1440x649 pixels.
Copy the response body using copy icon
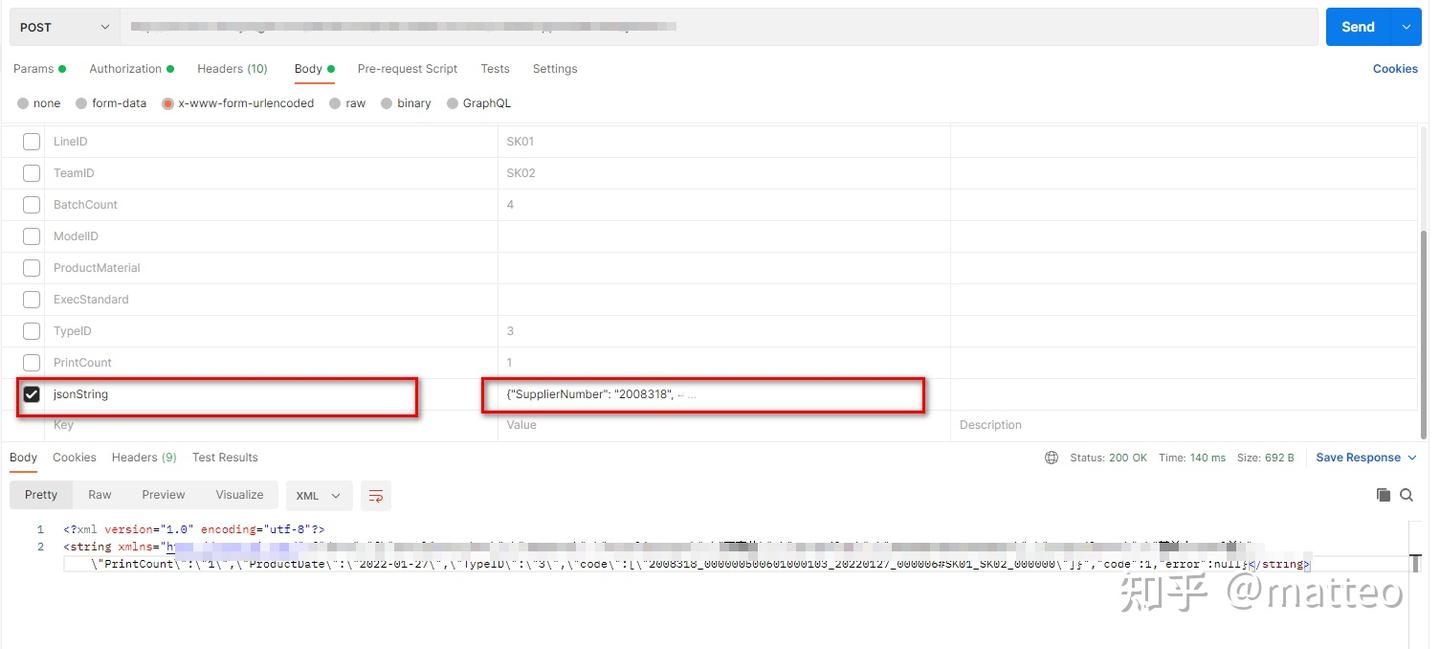(1383, 494)
